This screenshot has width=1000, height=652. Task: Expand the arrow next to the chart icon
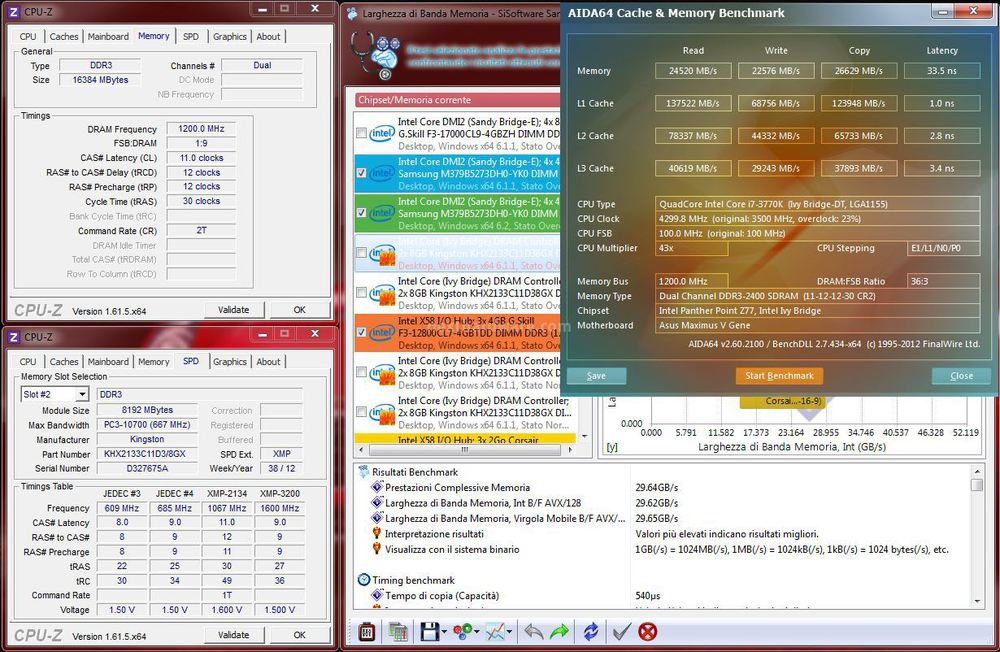510,632
